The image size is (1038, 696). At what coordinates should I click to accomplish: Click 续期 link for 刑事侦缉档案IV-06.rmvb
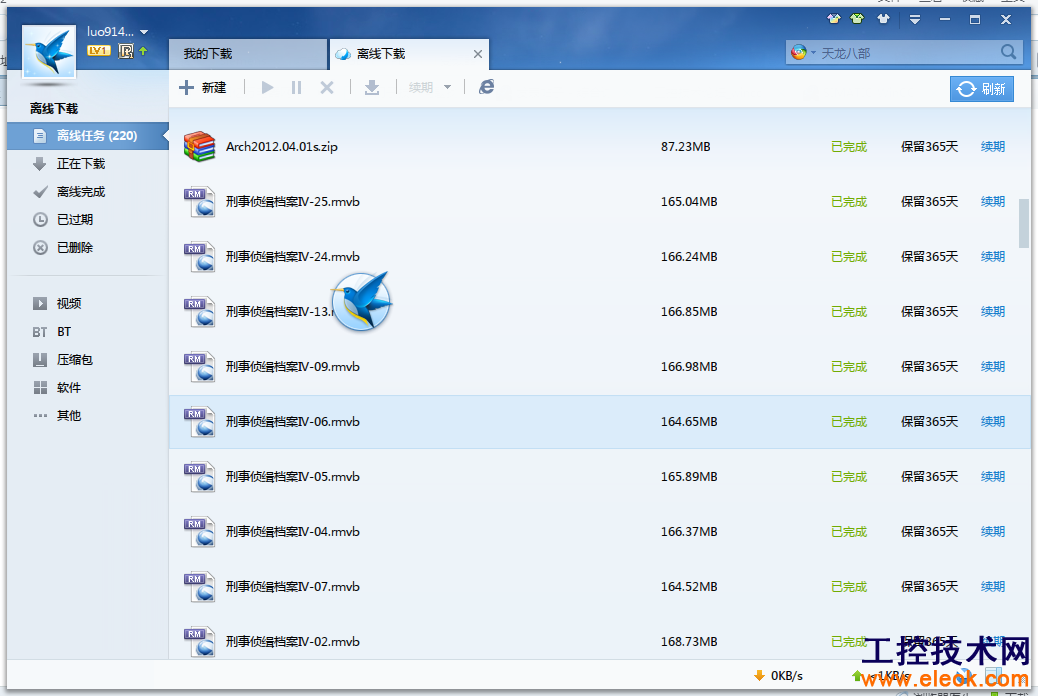pyautogui.click(x=992, y=422)
